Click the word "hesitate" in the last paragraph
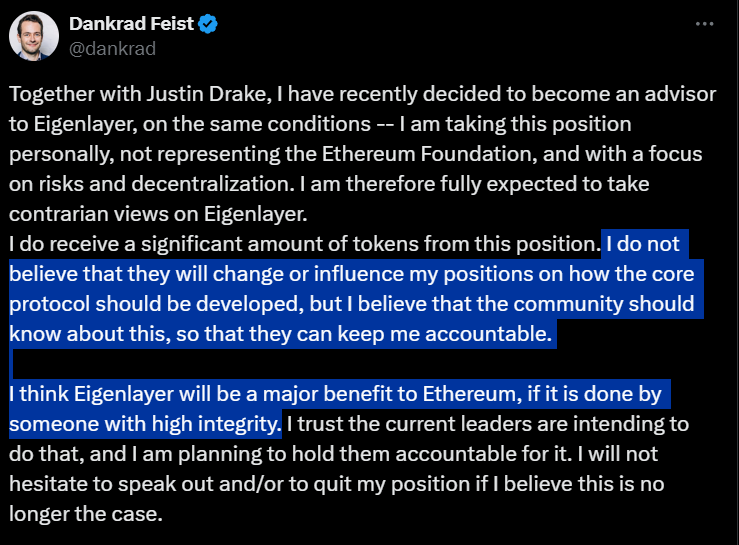Screen dimensions: 739x545 (46, 484)
